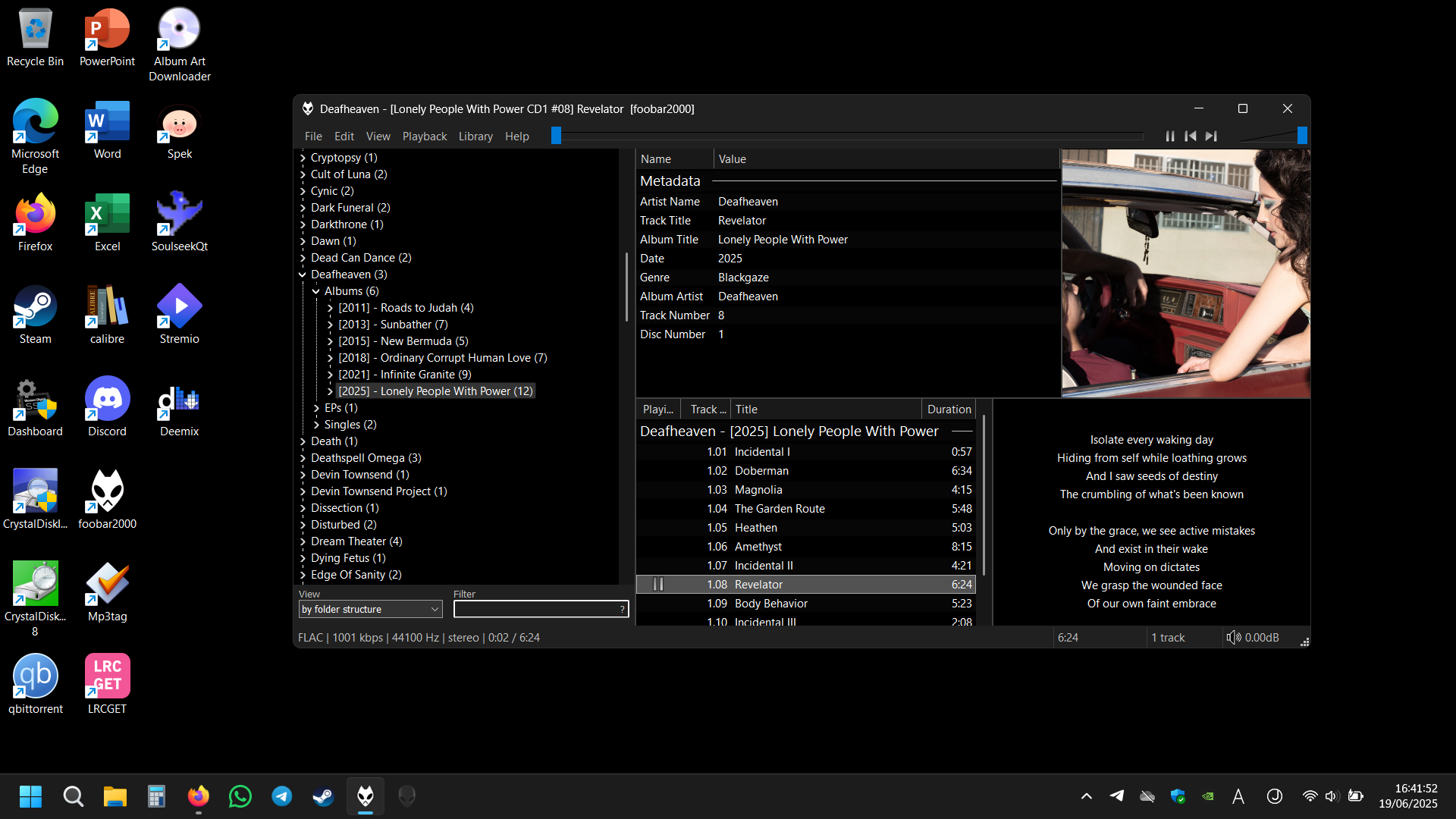Viewport: 1456px width, 819px height.
Task: Pause playback with the pause button
Action: (1170, 136)
